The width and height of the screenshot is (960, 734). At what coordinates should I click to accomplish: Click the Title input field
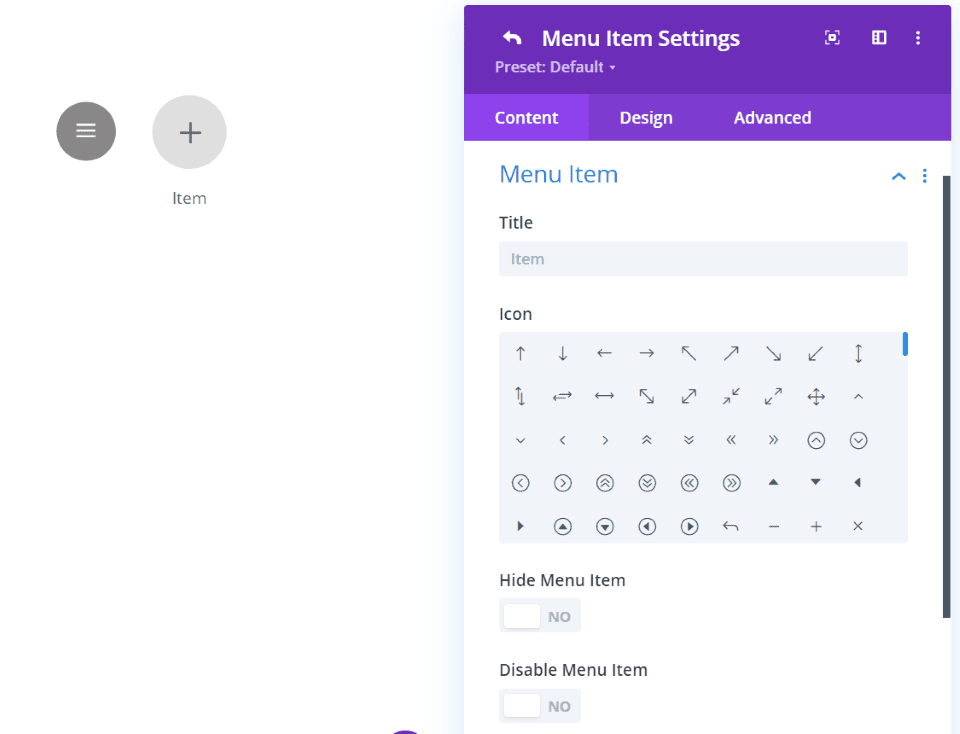coord(703,259)
